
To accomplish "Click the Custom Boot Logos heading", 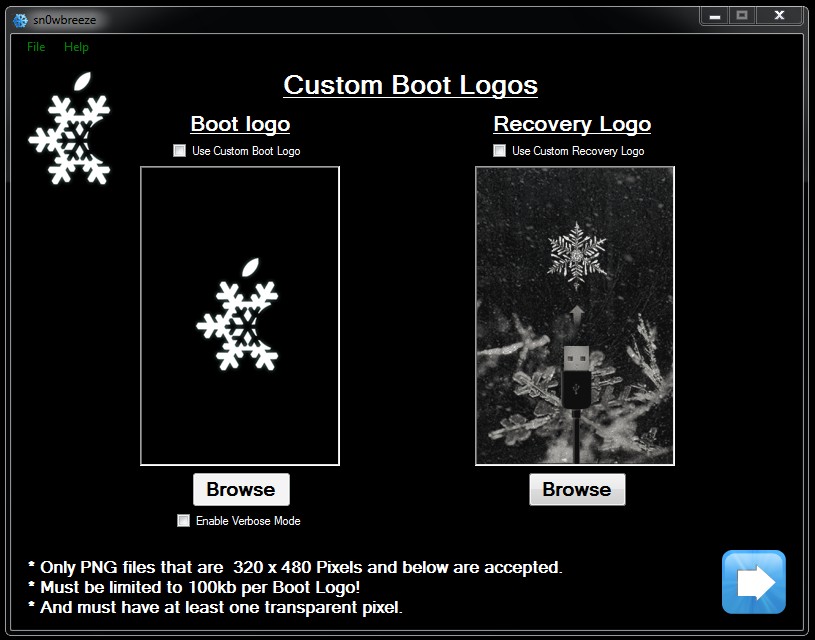I will (x=410, y=86).
